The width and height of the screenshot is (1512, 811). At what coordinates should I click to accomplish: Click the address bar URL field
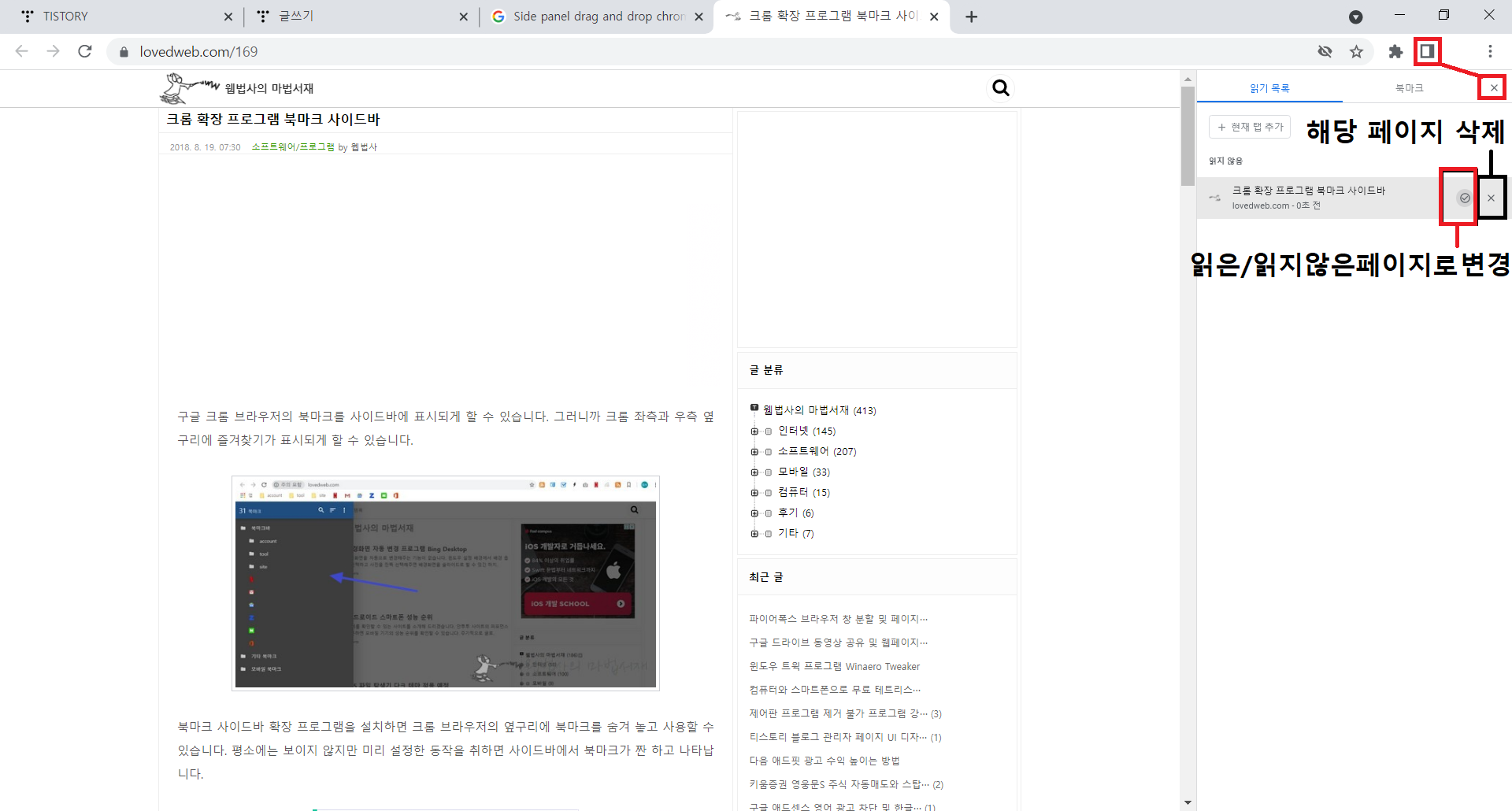pos(709,51)
